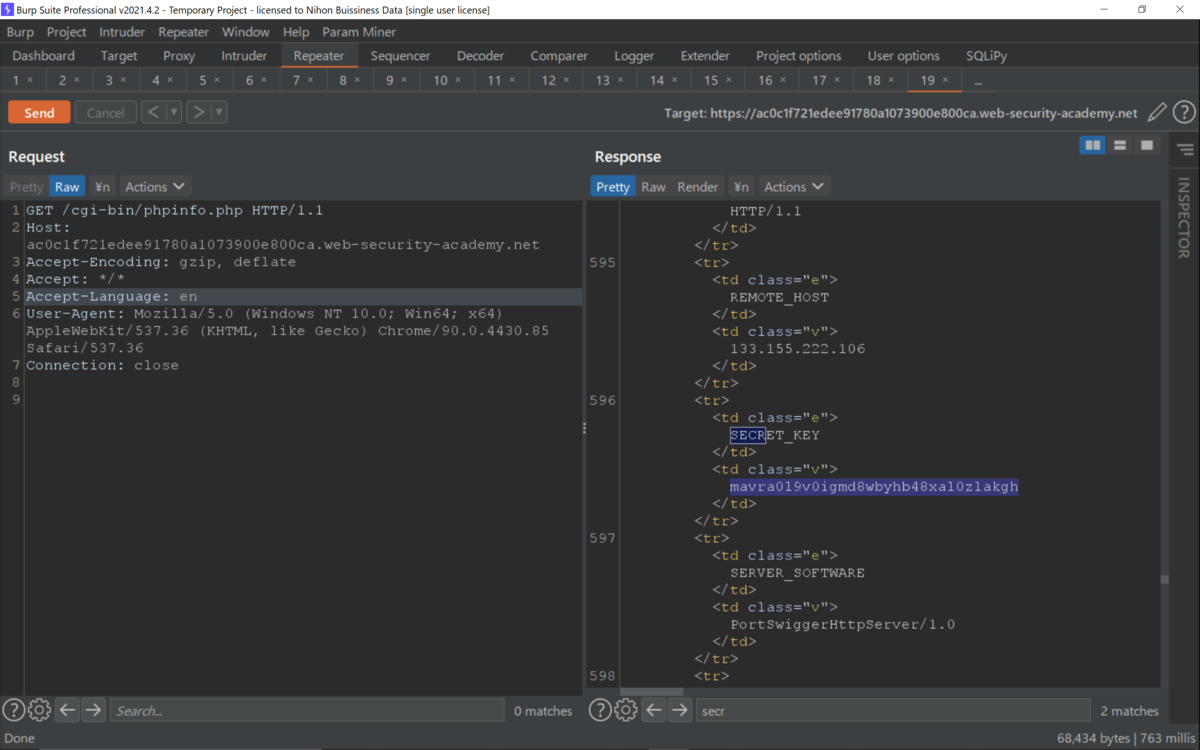This screenshot has width=1200, height=750.
Task: Open forward history dropdown arrow
Action: point(219,112)
